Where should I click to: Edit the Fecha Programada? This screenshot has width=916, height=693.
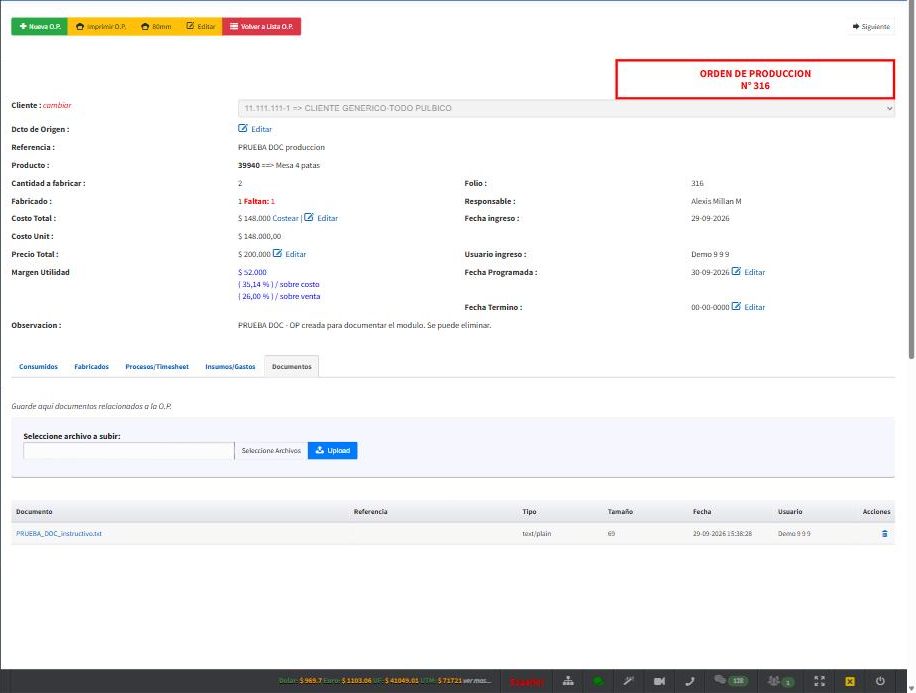point(748,272)
